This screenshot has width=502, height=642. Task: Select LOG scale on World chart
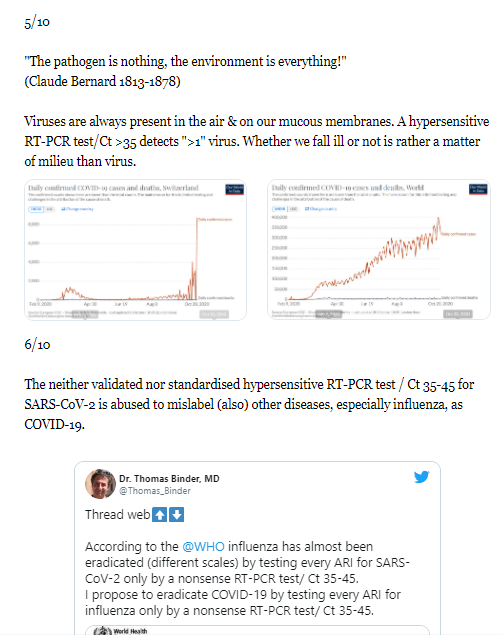pos(293,209)
